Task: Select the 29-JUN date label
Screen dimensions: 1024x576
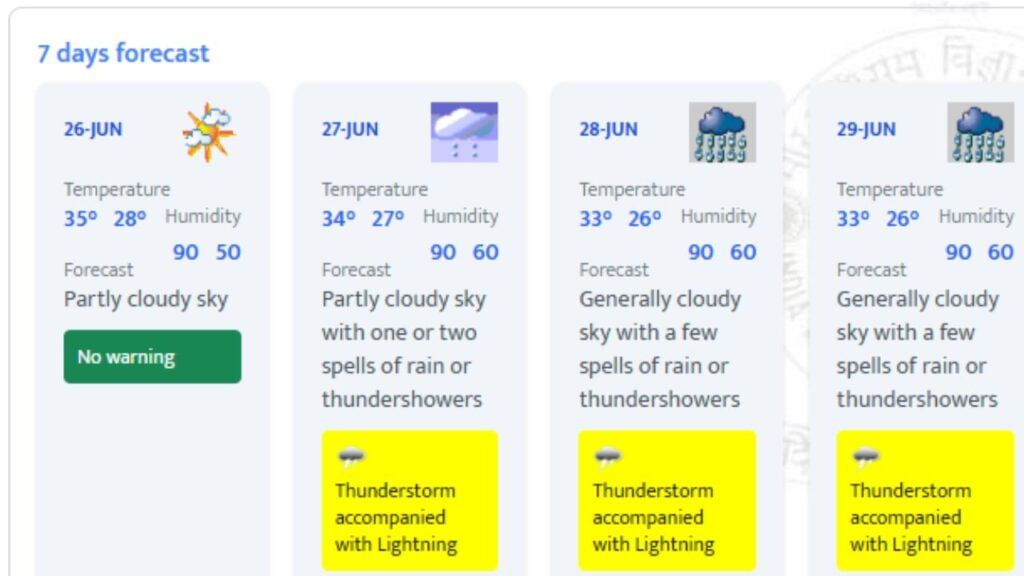Action: point(866,129)
